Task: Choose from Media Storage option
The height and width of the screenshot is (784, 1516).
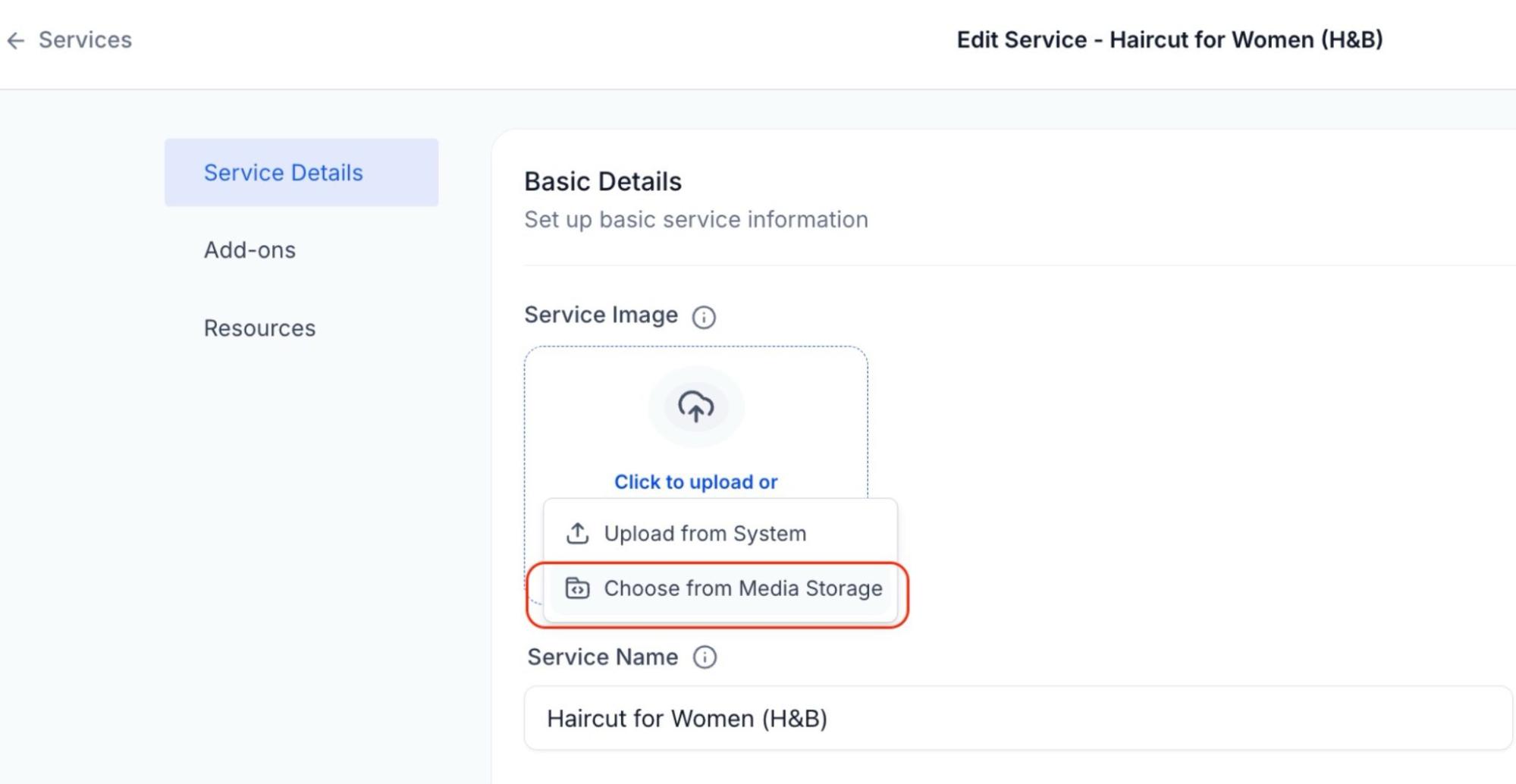Action: click(x=742, y=588)
